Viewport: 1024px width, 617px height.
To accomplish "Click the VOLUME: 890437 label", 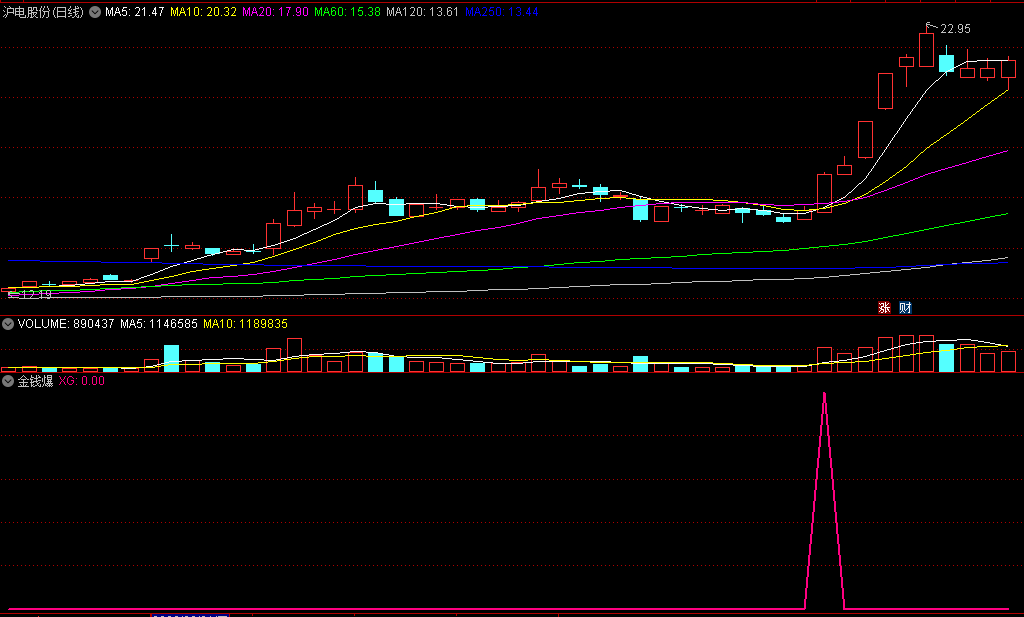I will pyautogui.click(x=66, y=324).
